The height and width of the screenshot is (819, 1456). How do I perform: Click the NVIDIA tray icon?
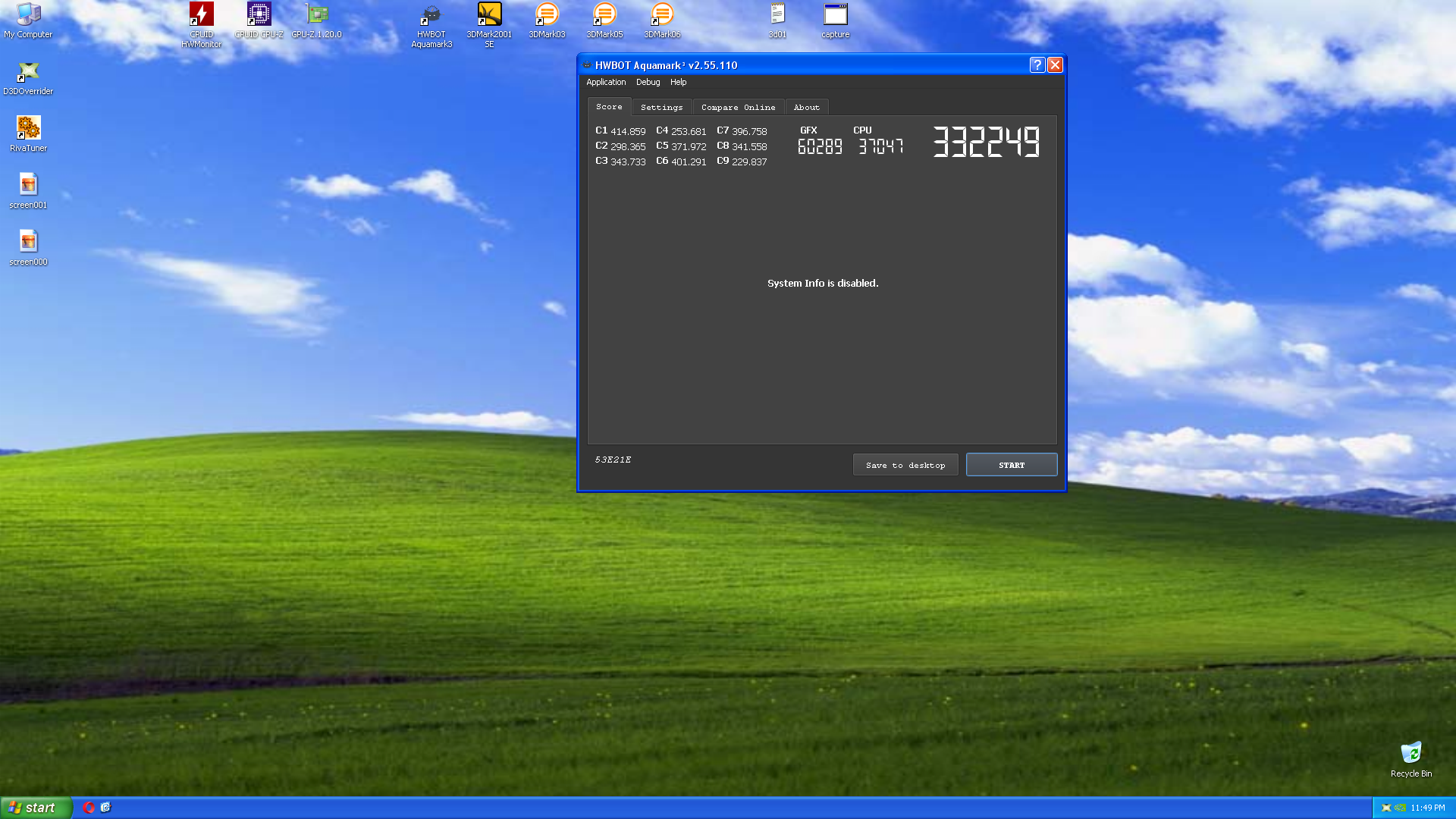[1401, 808]
